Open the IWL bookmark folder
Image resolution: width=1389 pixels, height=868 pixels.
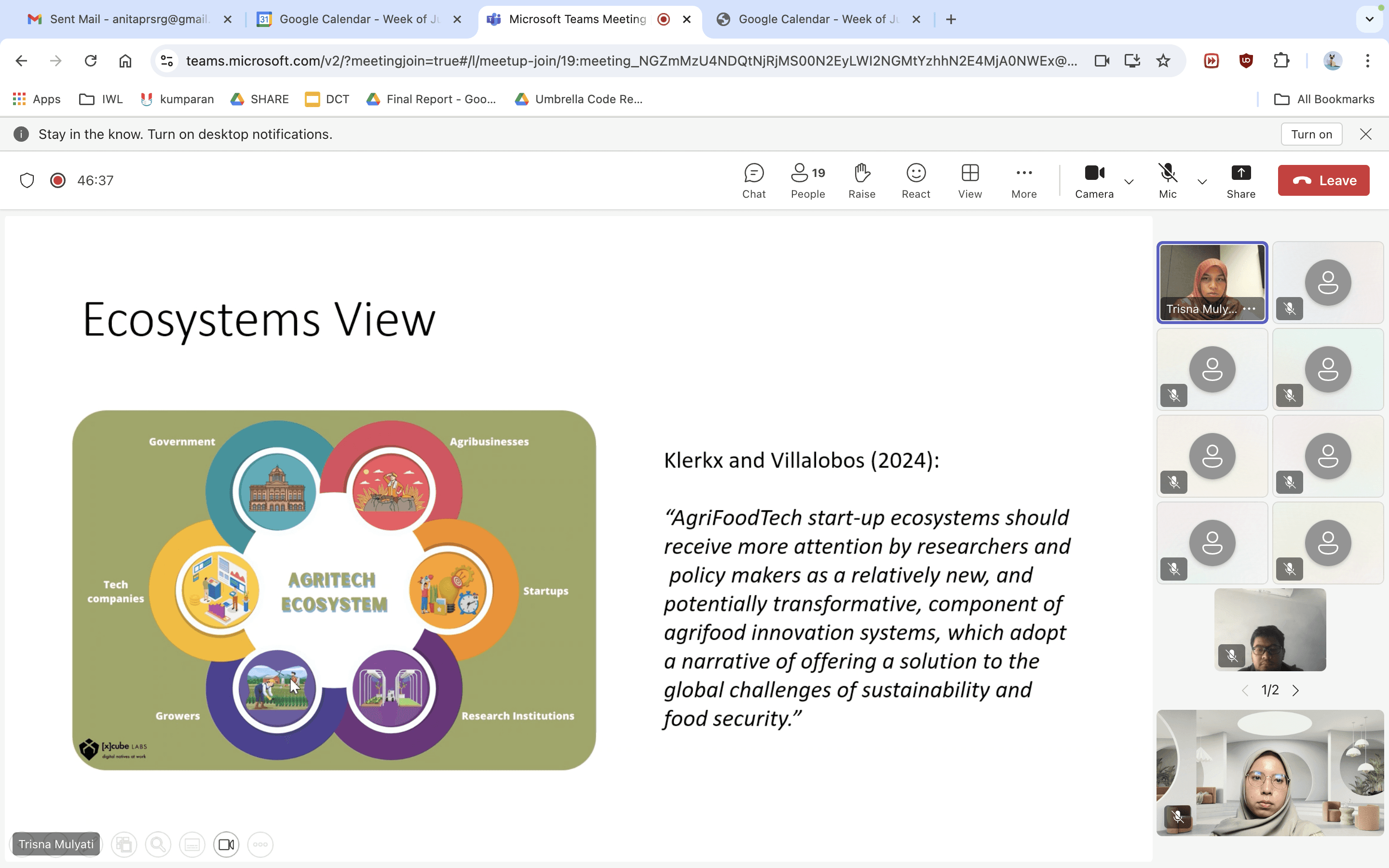tap(101, 99)
